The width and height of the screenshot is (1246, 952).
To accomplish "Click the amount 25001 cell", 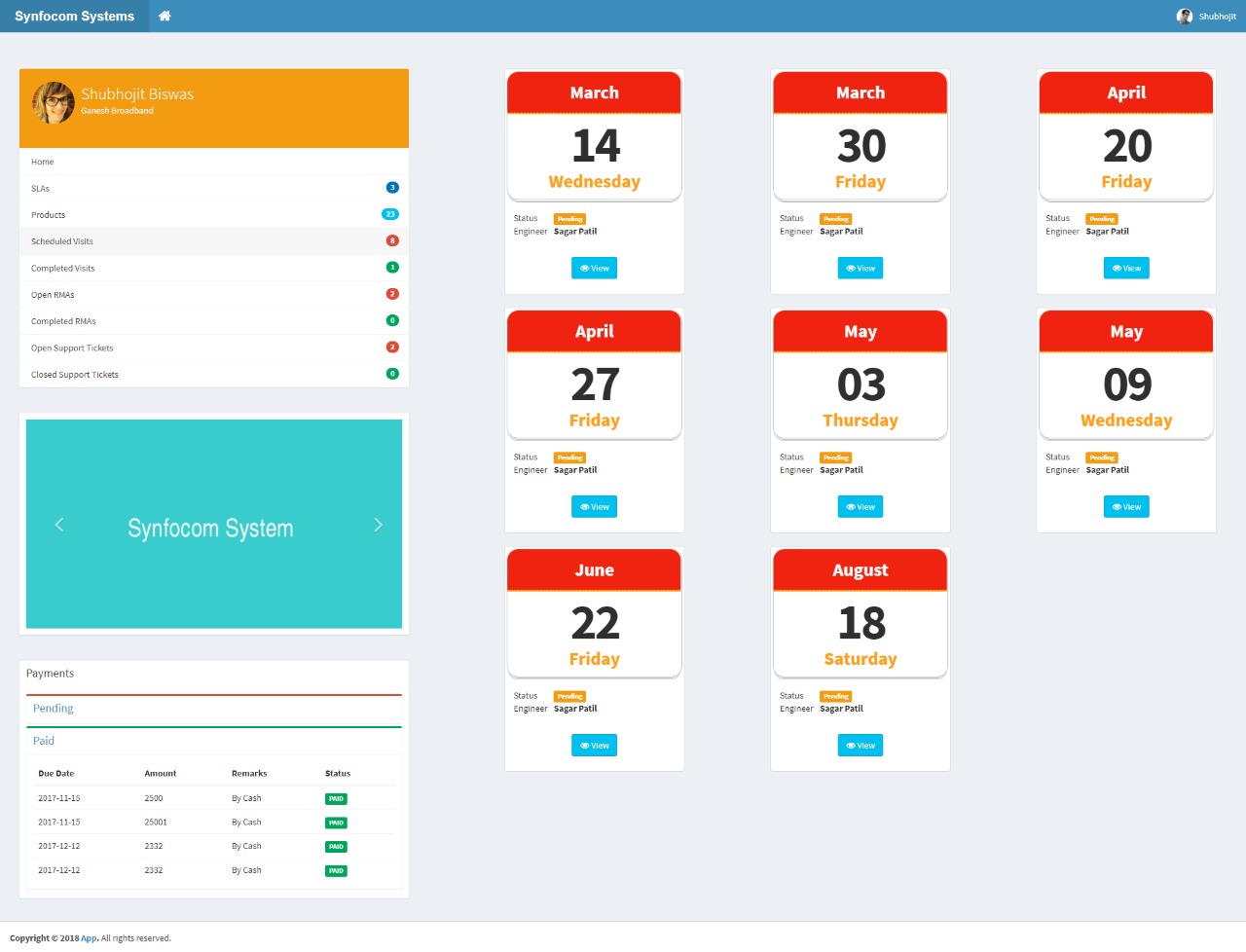I will pyautogui.click(x=156, y=823).
